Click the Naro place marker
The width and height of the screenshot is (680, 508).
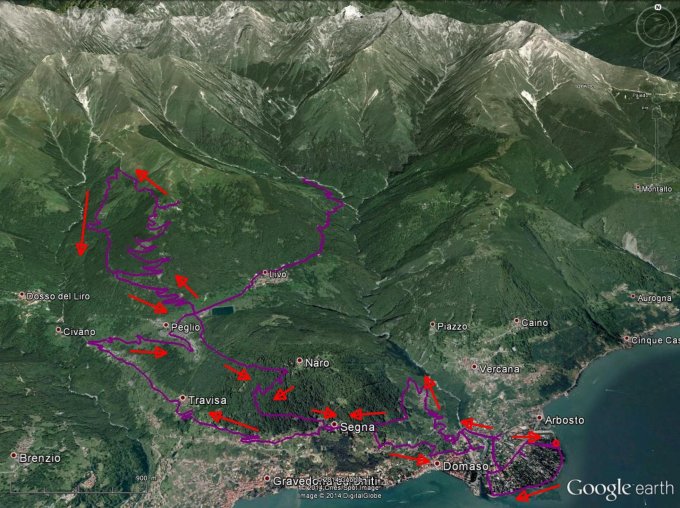tap(299, 361)
